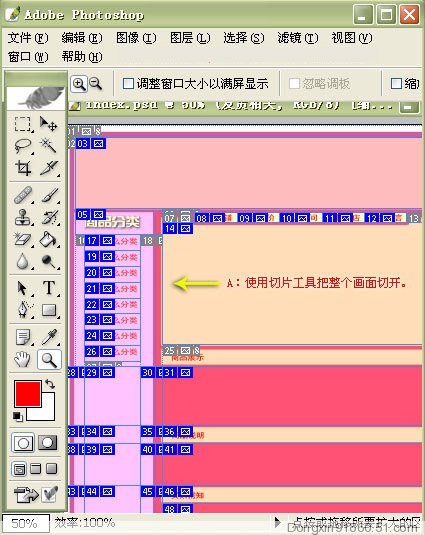Select the Lasso tool
Screen dimensions: 425x535
click(x=23, y=146)
